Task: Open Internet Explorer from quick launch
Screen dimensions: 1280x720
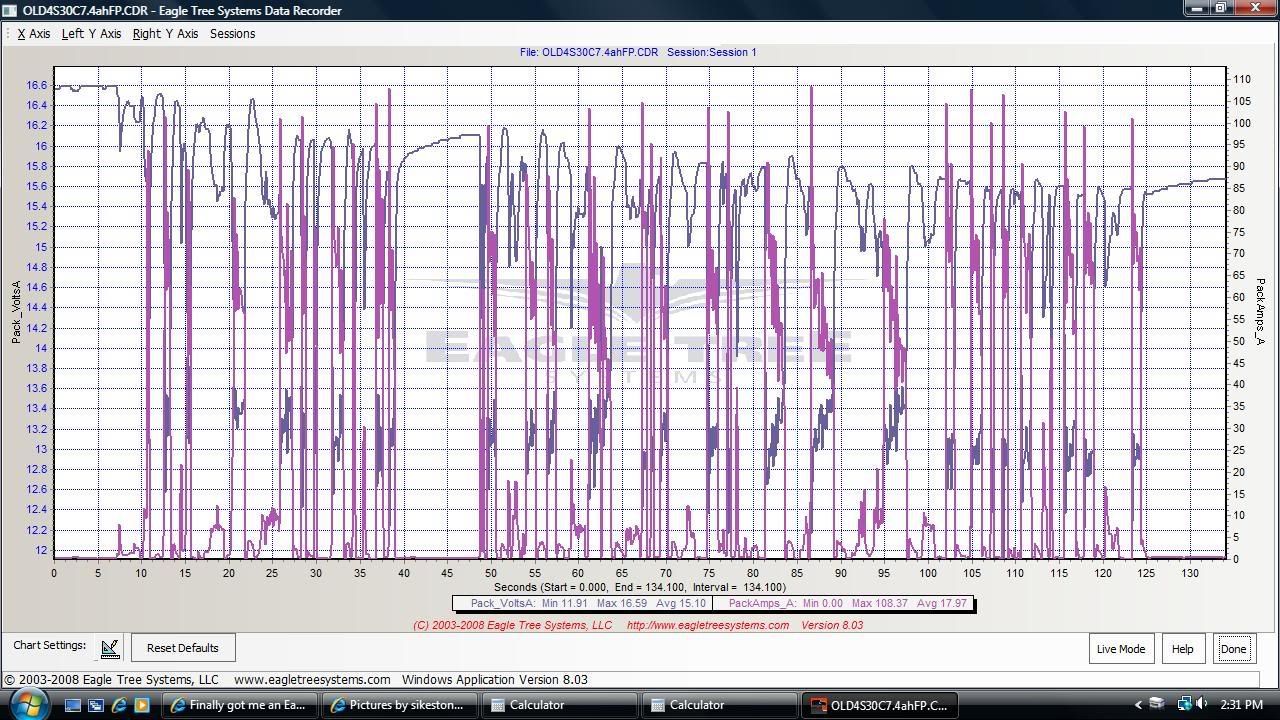Action: click(x=119, y=705)
